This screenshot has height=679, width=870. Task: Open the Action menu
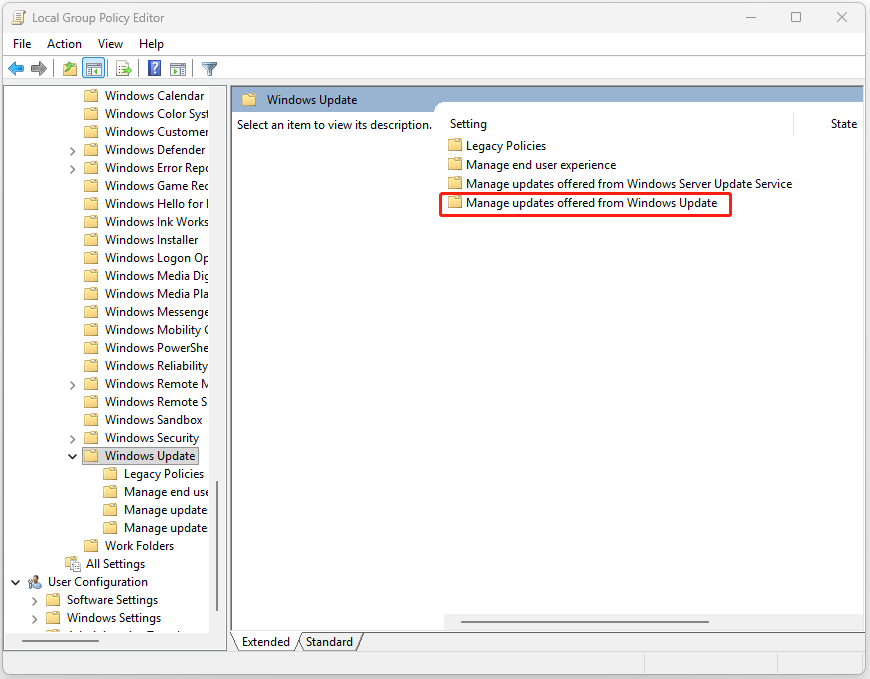64,43
